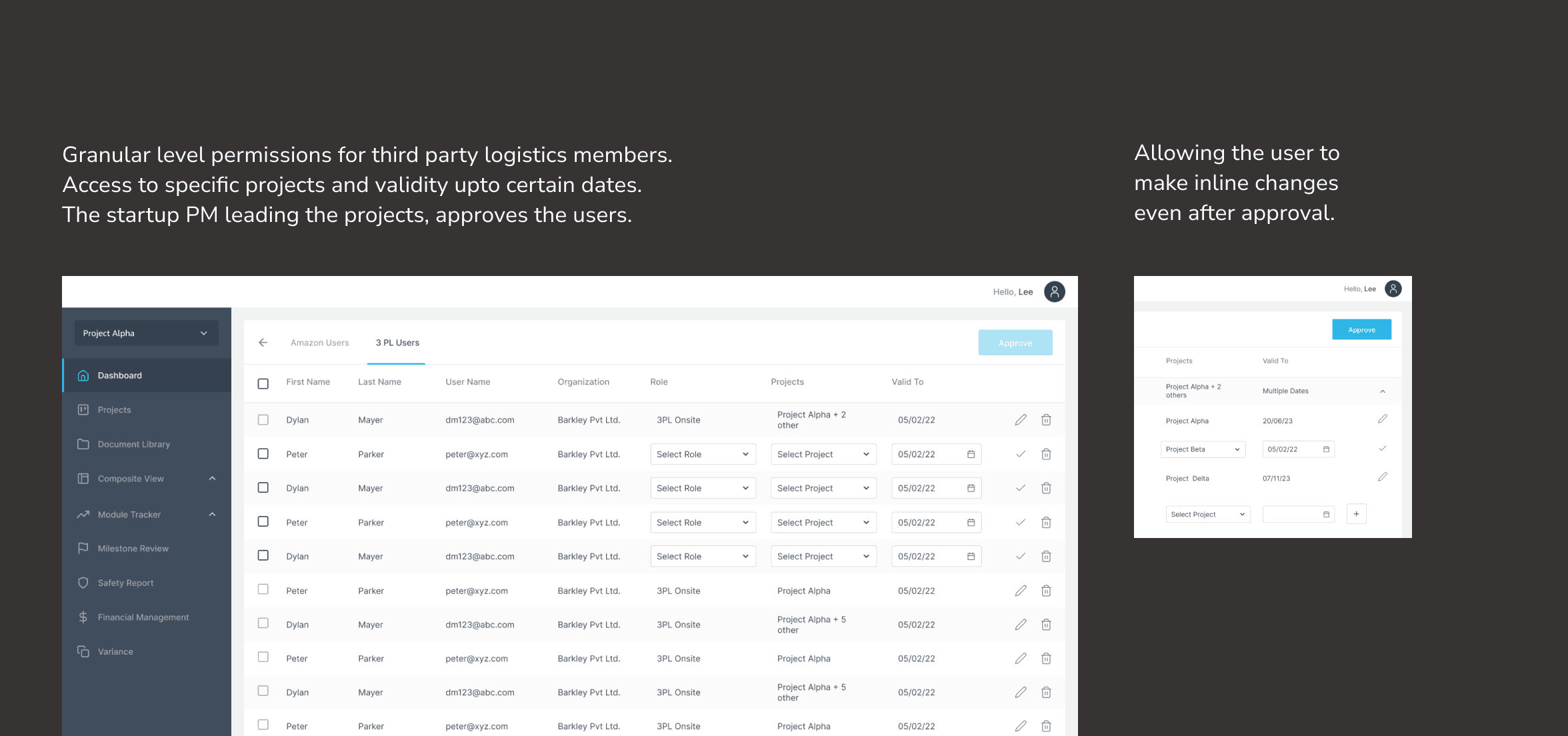
Task: Go to Milestone Review
Action: pyautogui.click(x=133, y=548)
